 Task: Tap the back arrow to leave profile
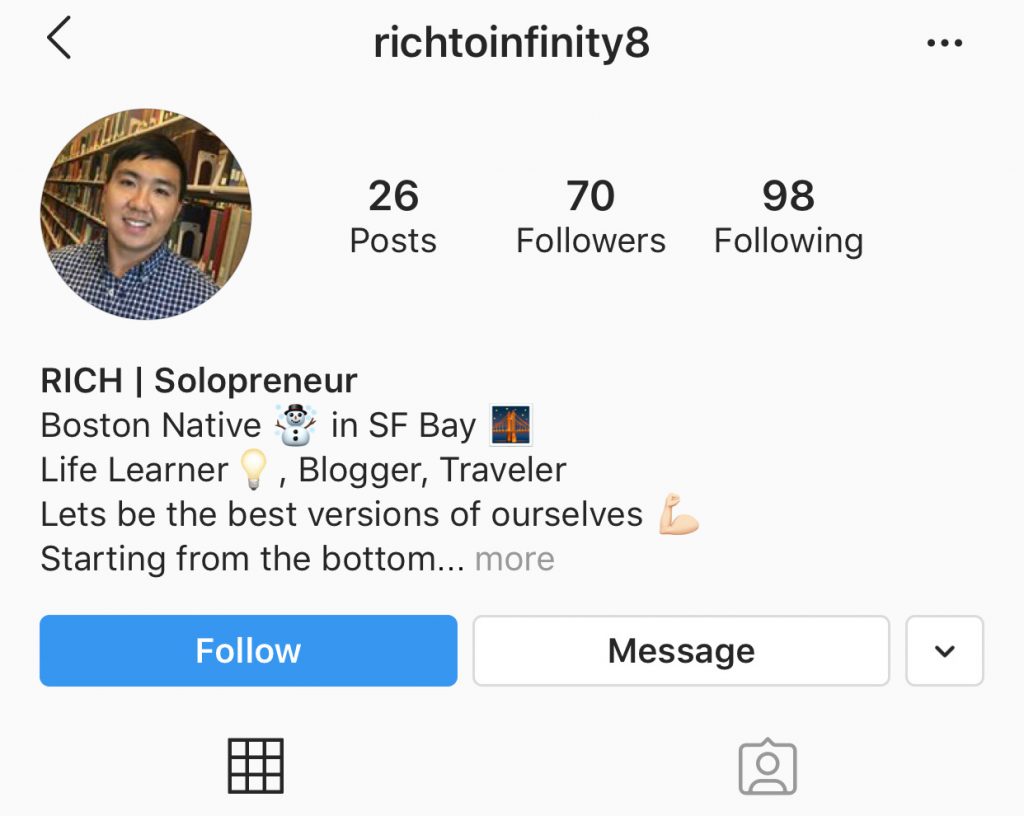pyautogui.click(x=59, y=40)
